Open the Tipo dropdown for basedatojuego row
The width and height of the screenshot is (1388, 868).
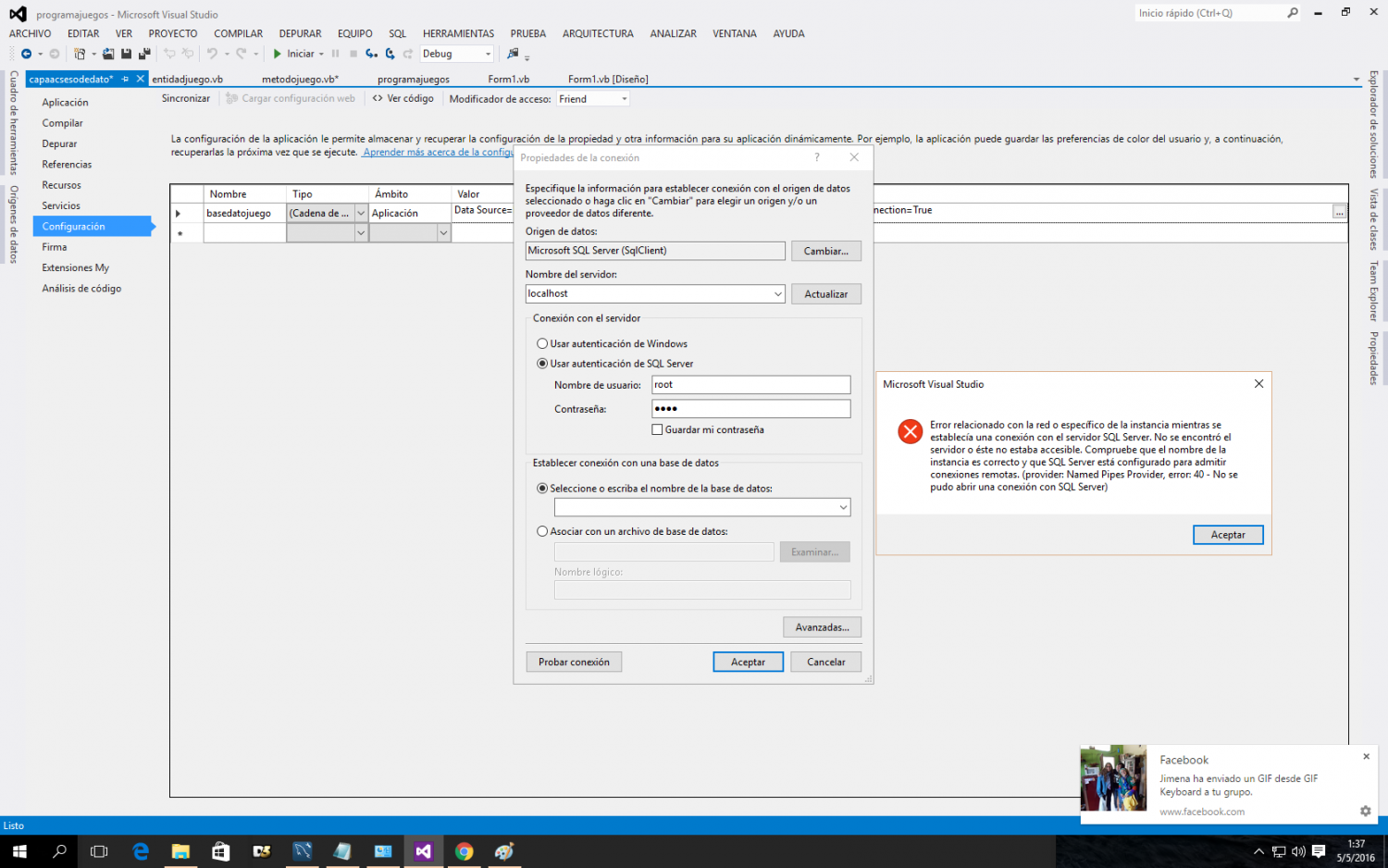[x=361, y=213]
